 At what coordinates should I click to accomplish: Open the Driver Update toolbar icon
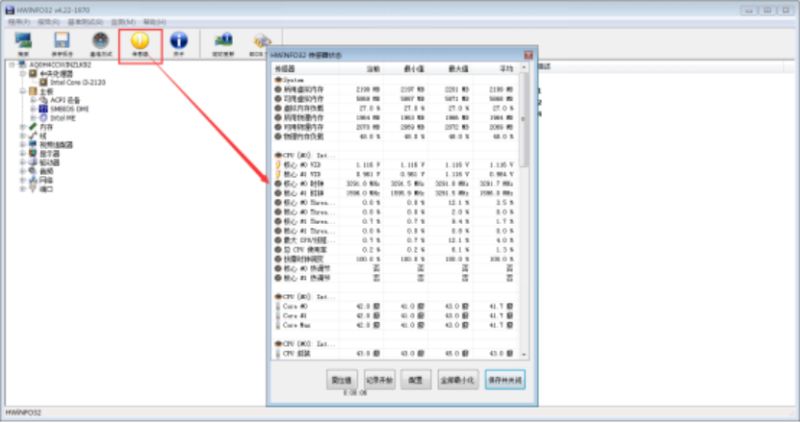pos(223,41)
